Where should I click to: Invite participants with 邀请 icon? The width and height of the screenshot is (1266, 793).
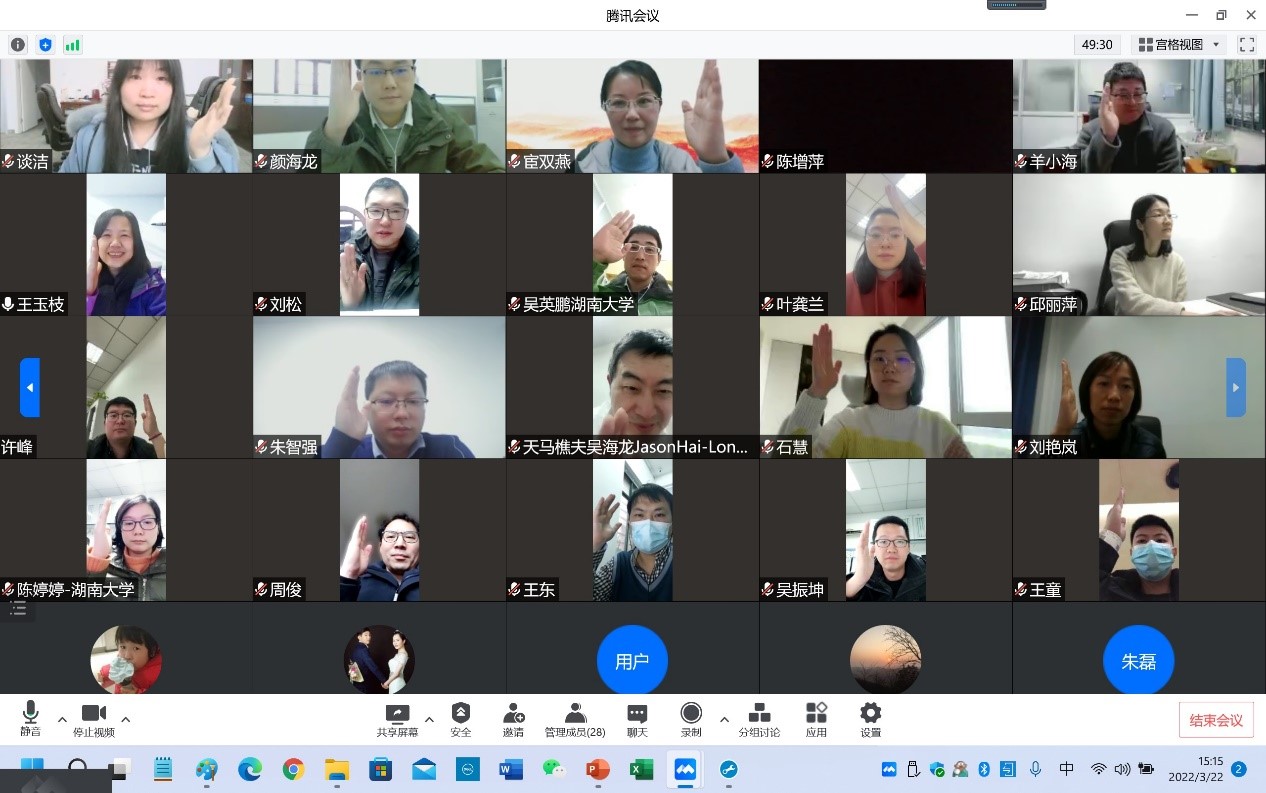(513, 719)
